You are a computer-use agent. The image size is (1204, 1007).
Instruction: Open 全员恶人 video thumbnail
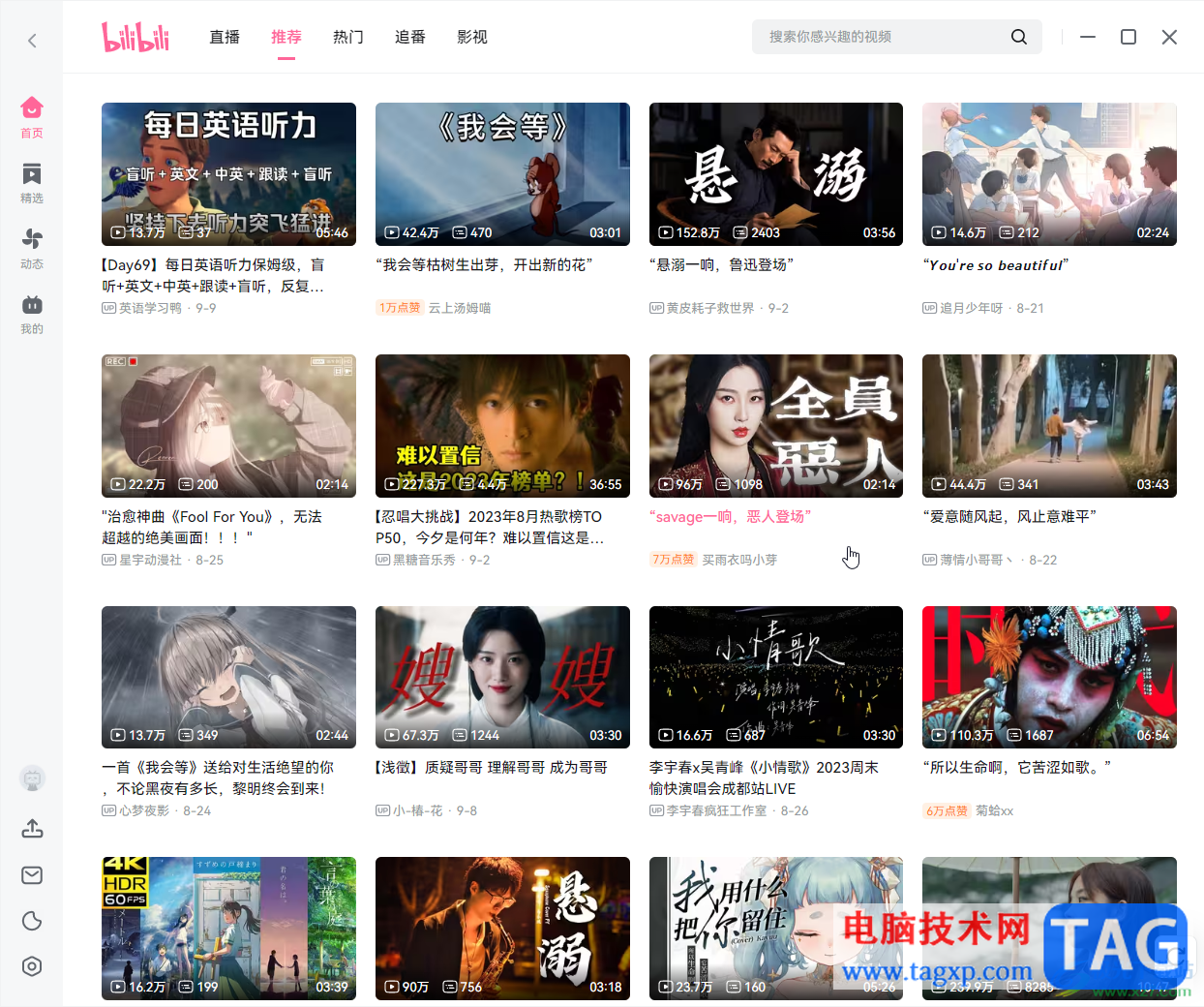(x=776, y=426)
